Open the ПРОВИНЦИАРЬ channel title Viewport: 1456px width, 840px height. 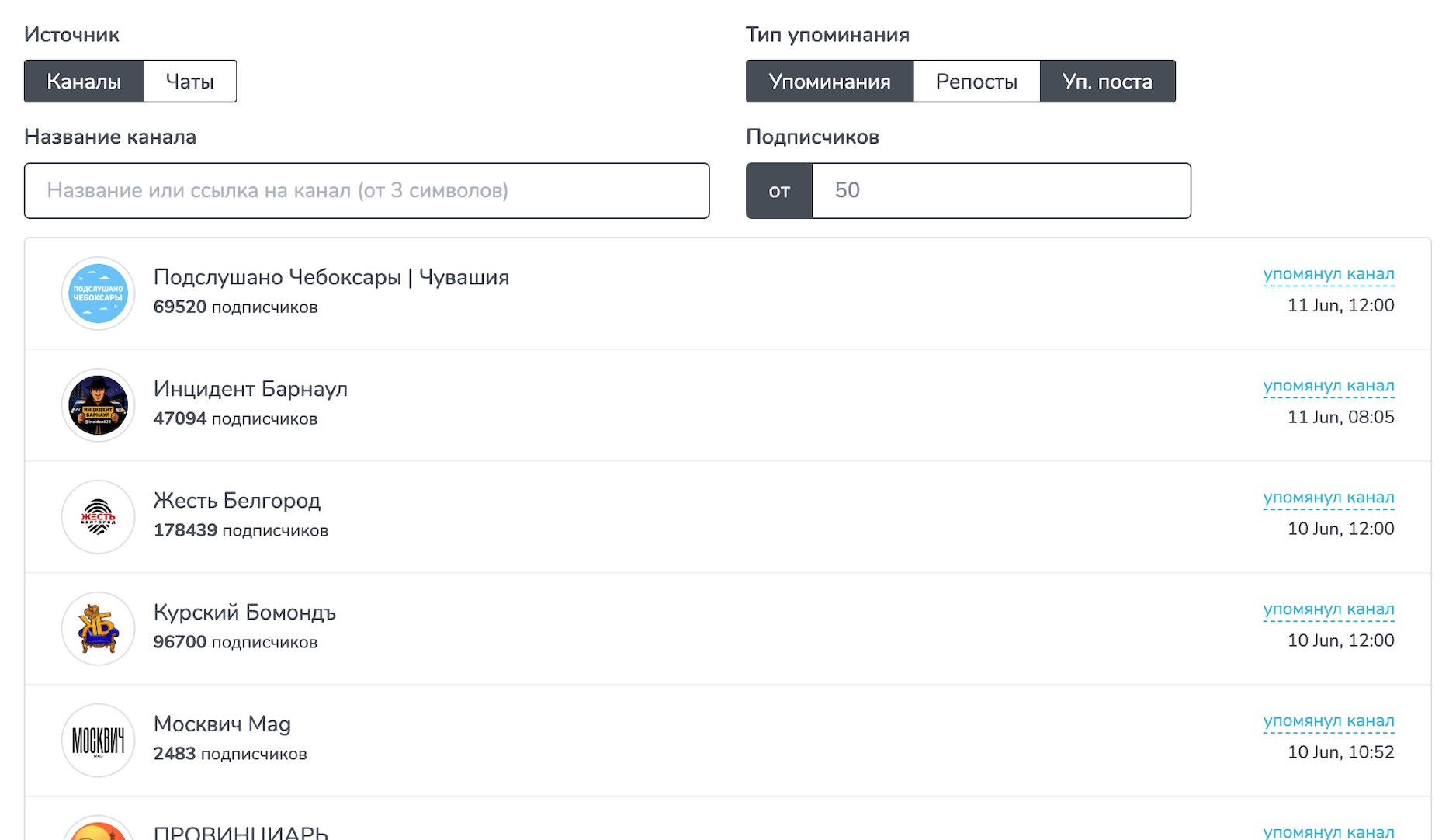coord(241,832)
